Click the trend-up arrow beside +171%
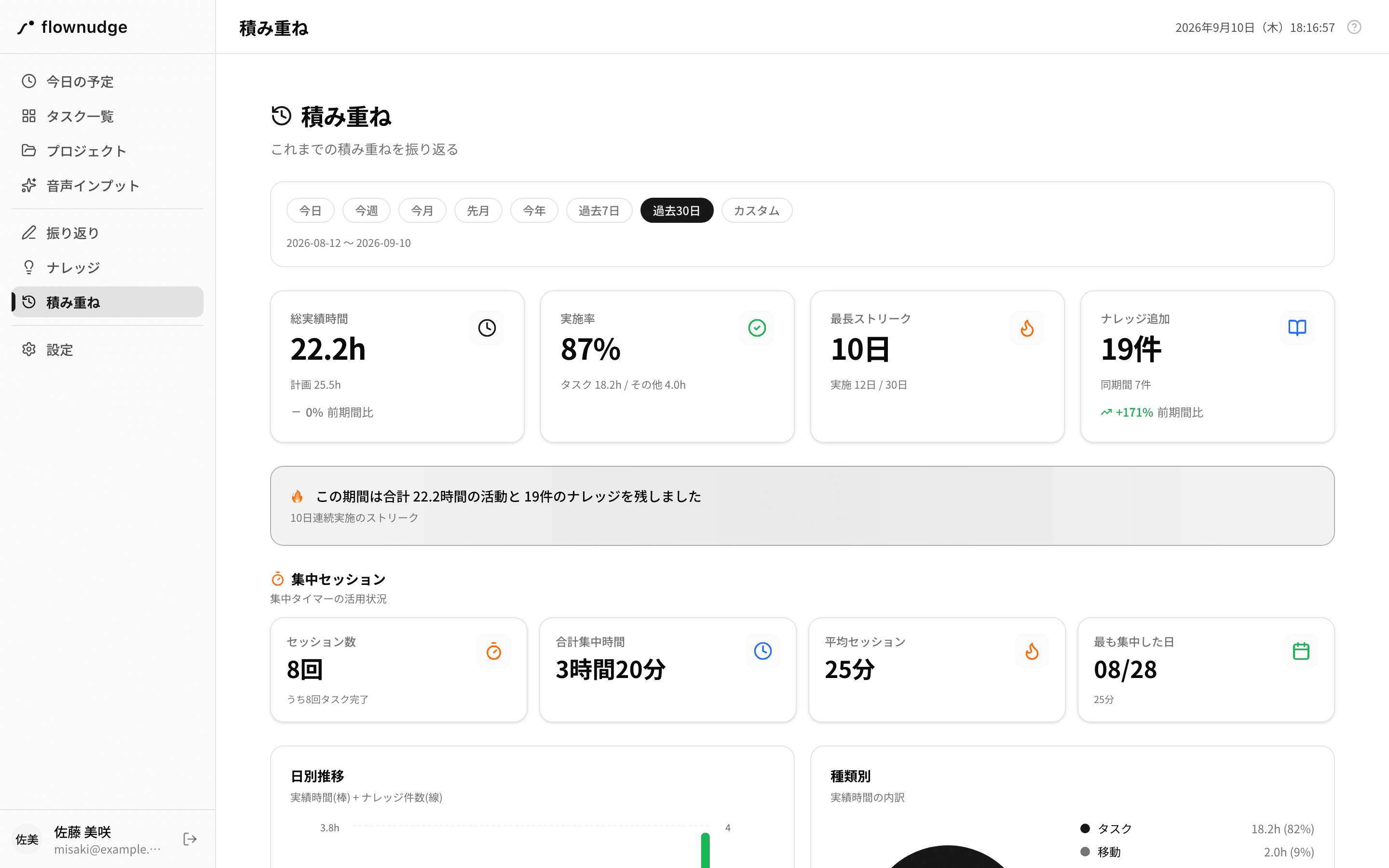The height and width of the screenshot is (868, 1389). tap(1106, 412)
